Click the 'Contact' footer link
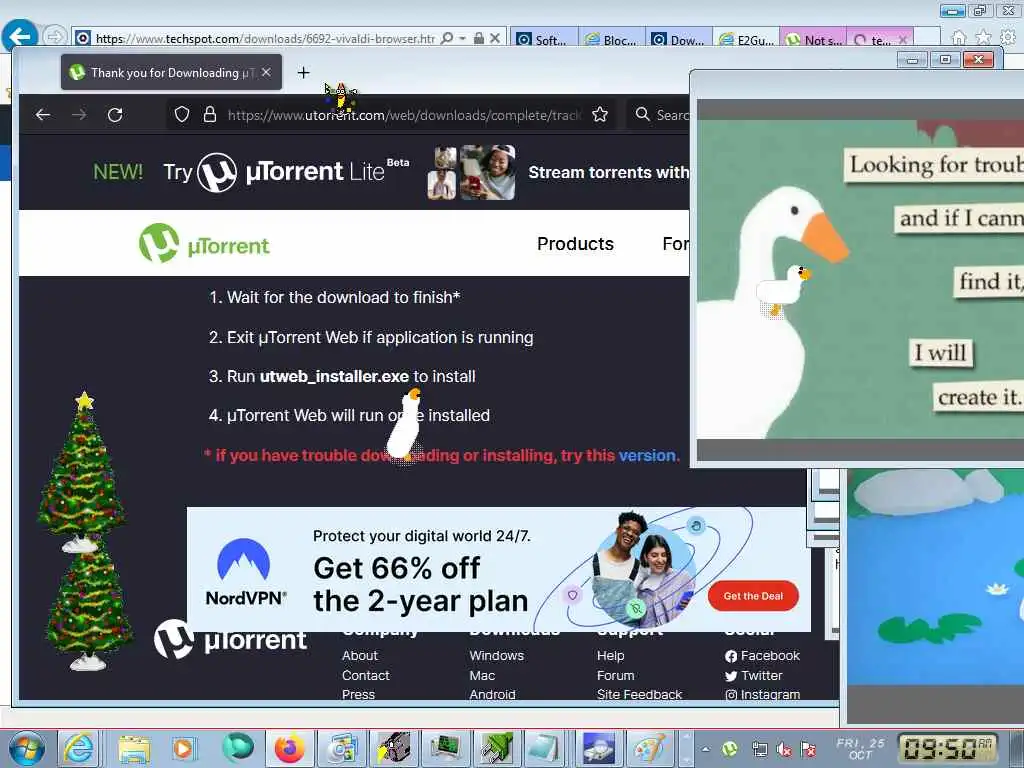Viewport: 1024px width, 768px height. [x=366, y=675]
